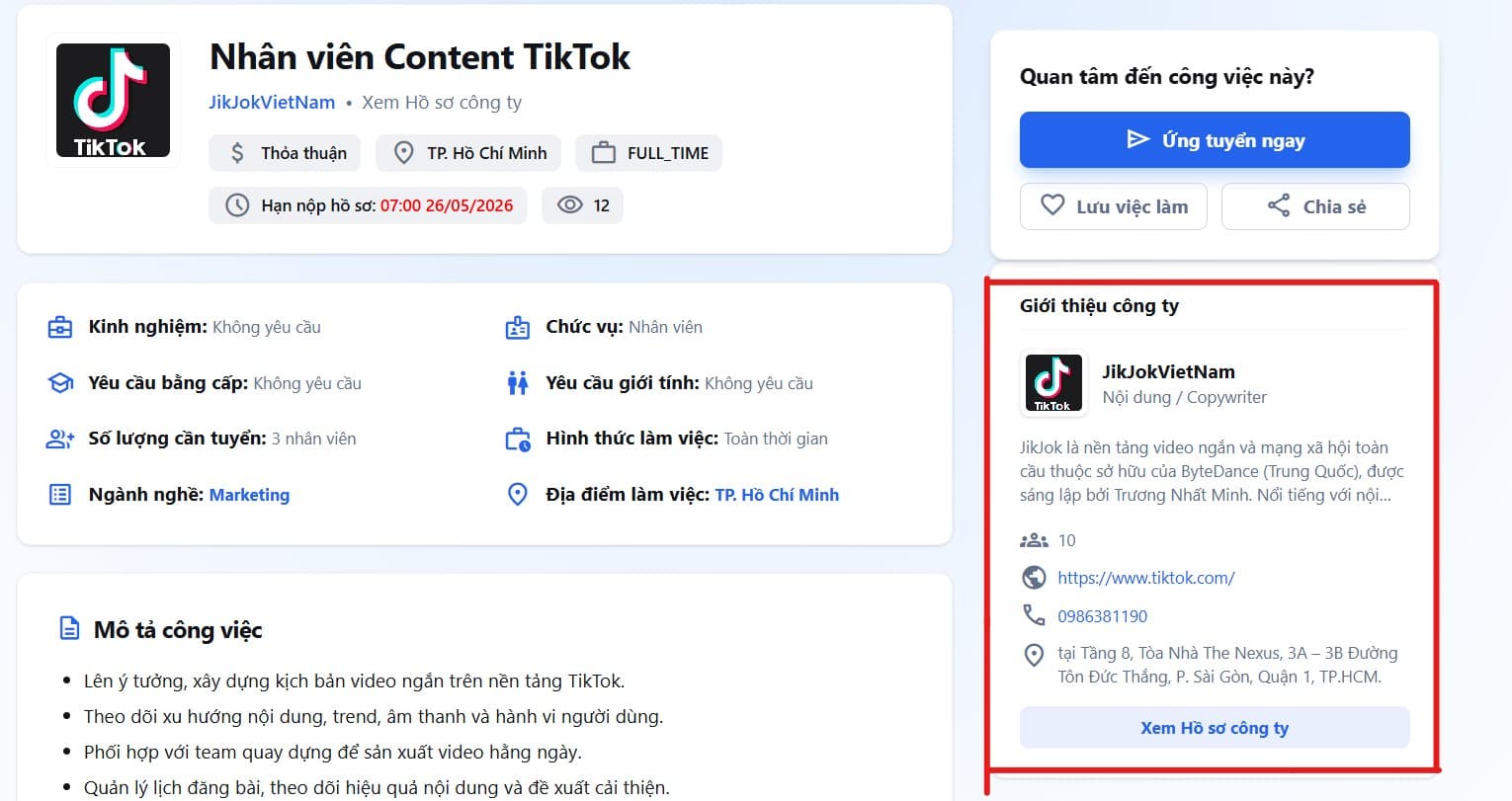Click the share icon in Chia sẻ button
The height and width of the screenshot is (801, 1512).
pyautogui.click(x=1279, y=205)
